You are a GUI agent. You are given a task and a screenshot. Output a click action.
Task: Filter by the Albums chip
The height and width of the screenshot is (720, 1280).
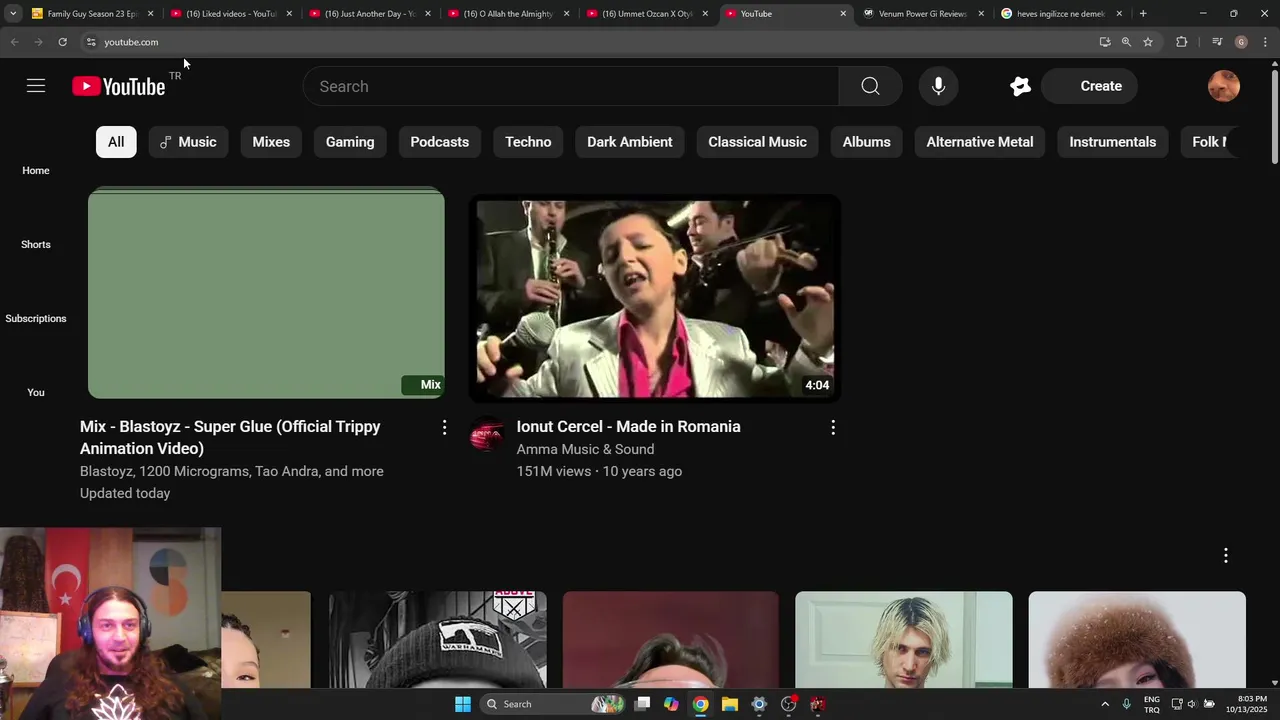pos(866,142)
